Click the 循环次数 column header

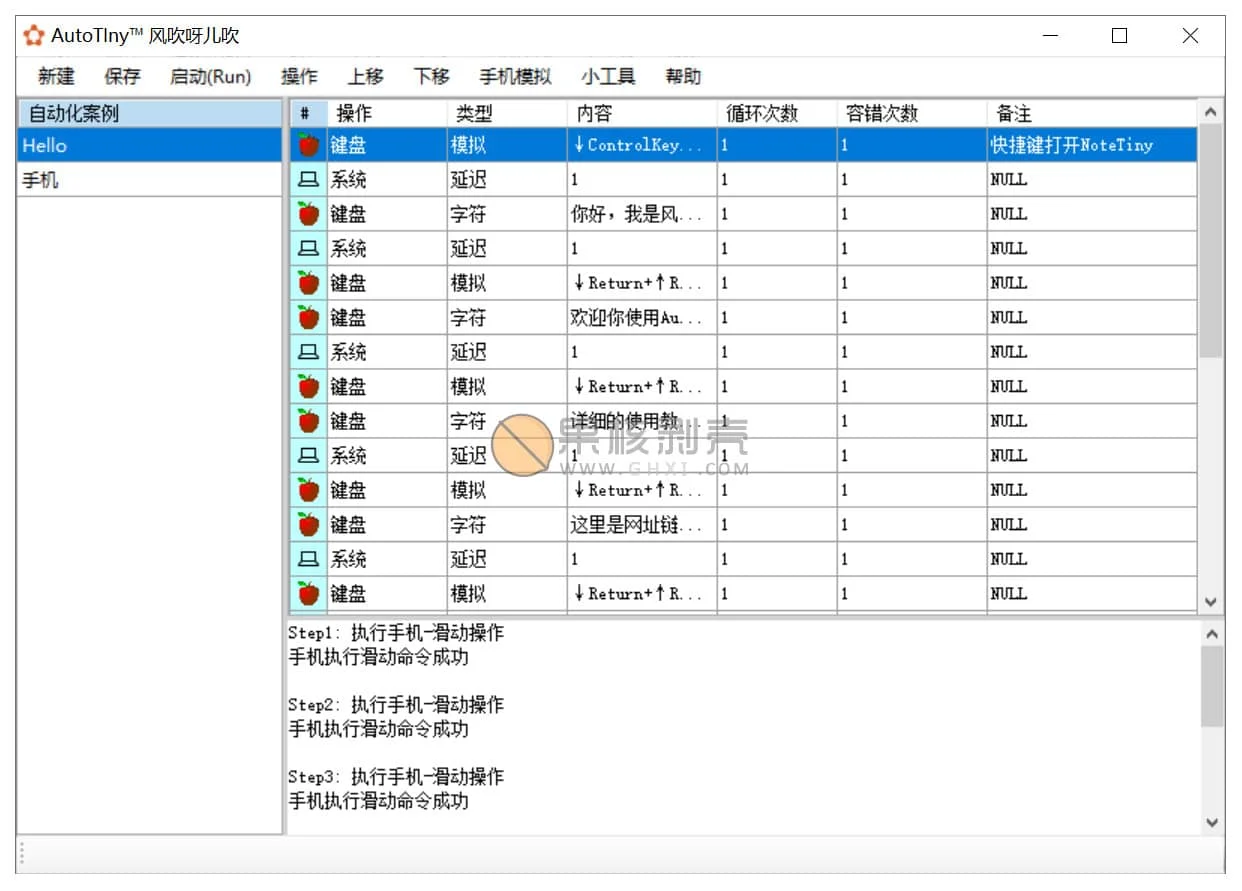(777, 113)
